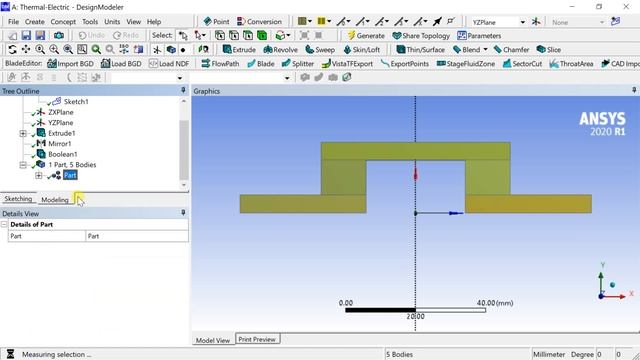Open the File menu
Screen dimensions: 640x360
point(13,22)
